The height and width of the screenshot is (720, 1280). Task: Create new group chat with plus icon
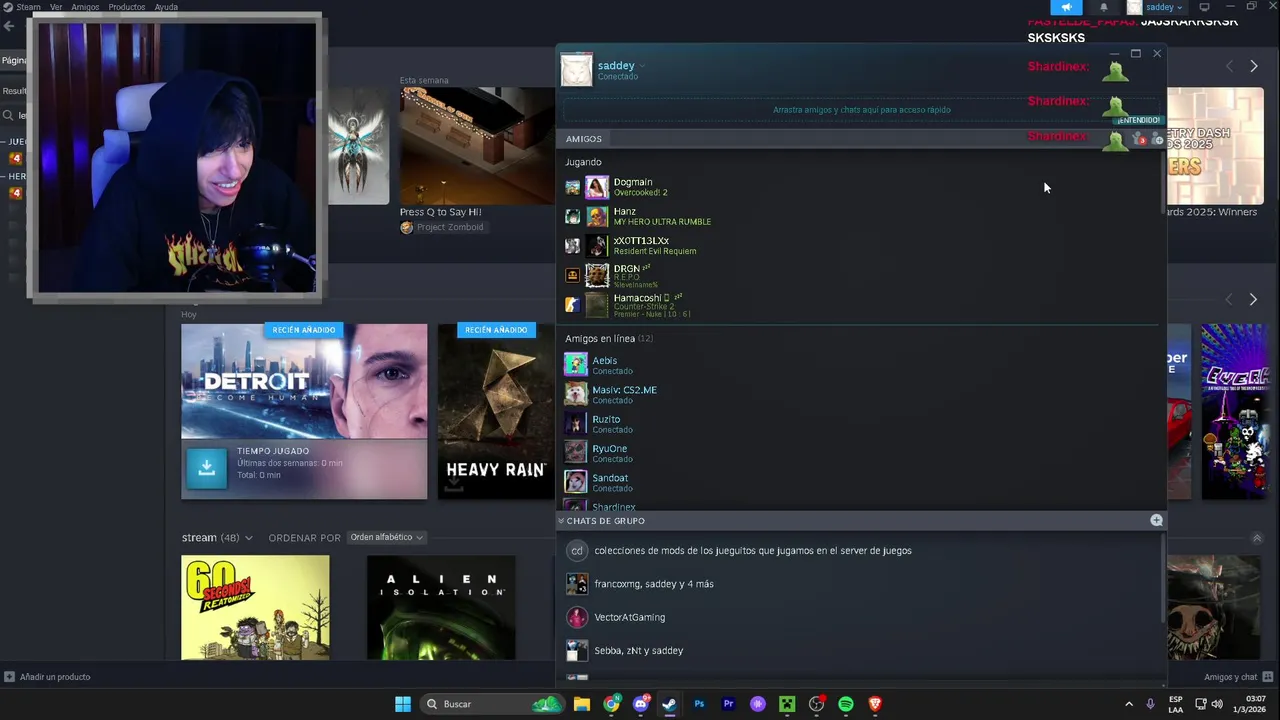[x=1157, y=520]
